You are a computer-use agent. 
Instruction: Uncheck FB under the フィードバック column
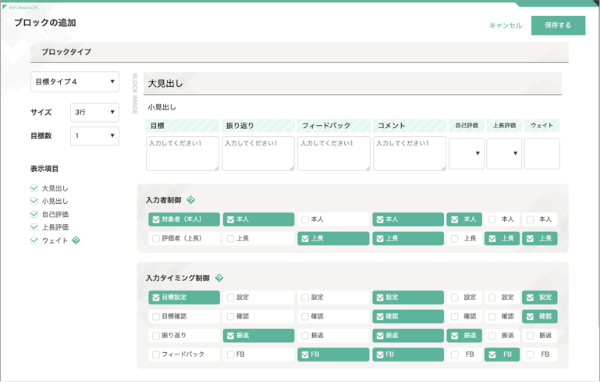[333, 354]
